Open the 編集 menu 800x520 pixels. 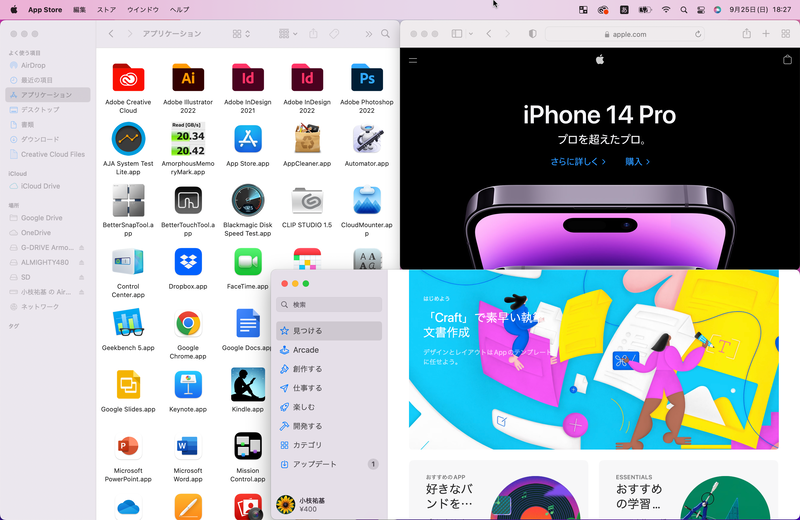pyautogui.click(x=80, y=9)
